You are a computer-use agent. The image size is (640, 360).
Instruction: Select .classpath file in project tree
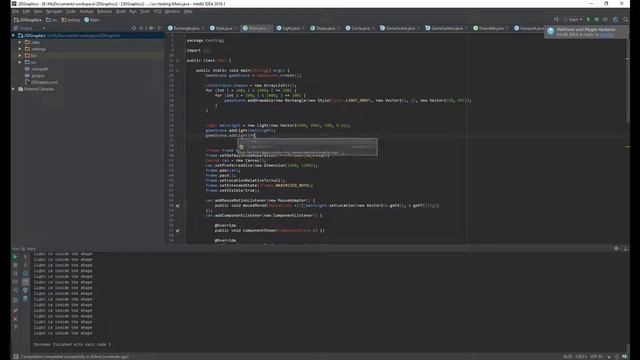[x=36, y=69]
